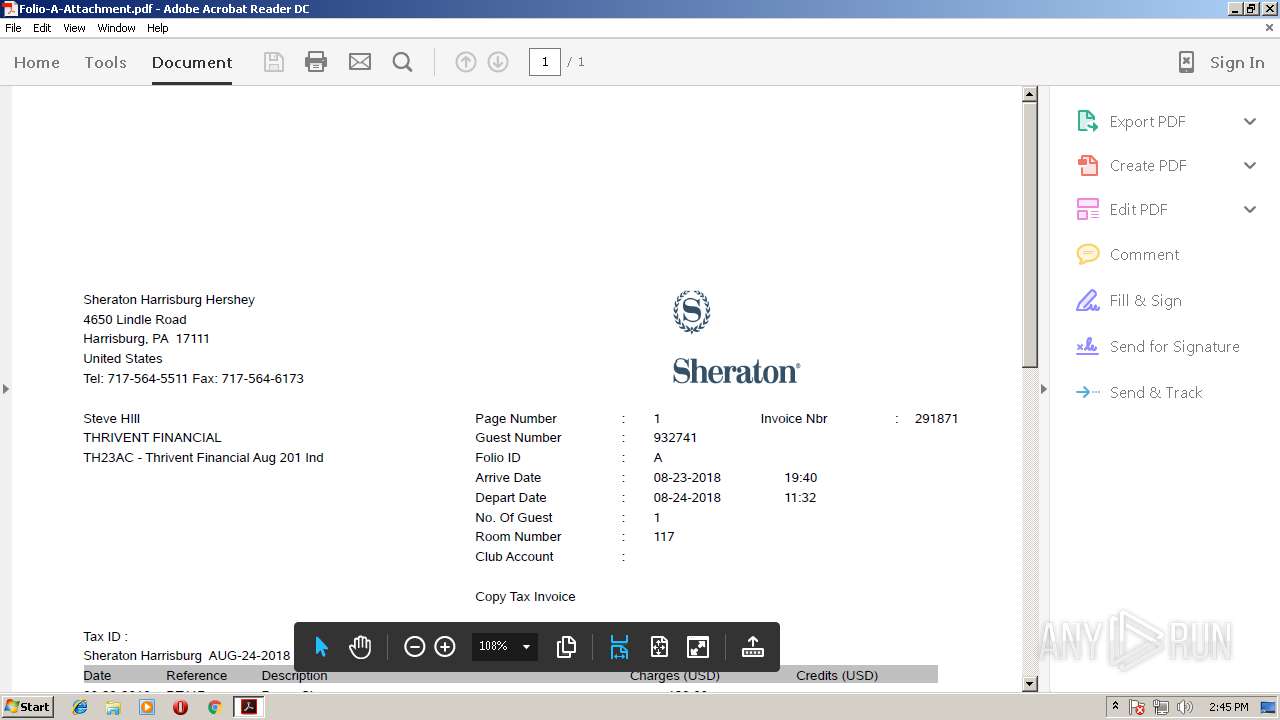1280x720 pixels.
Task: Select the Document tab
Action: pyautogui.click(x=192, y=62)
